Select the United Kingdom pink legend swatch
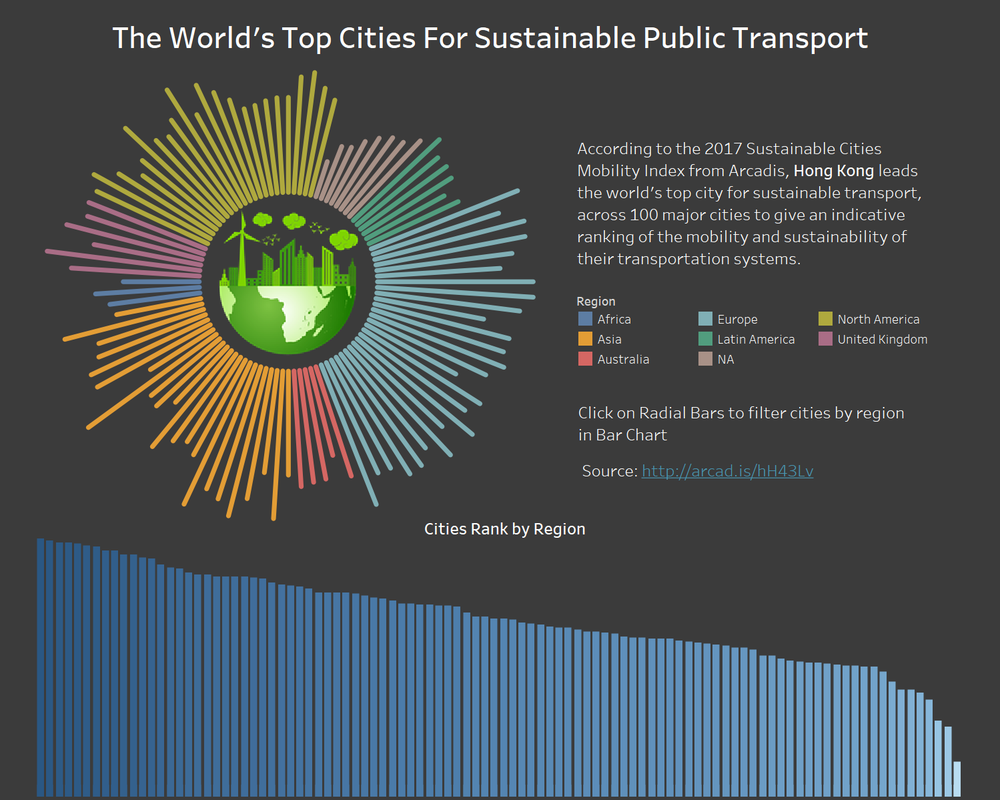 click(825, 339)
